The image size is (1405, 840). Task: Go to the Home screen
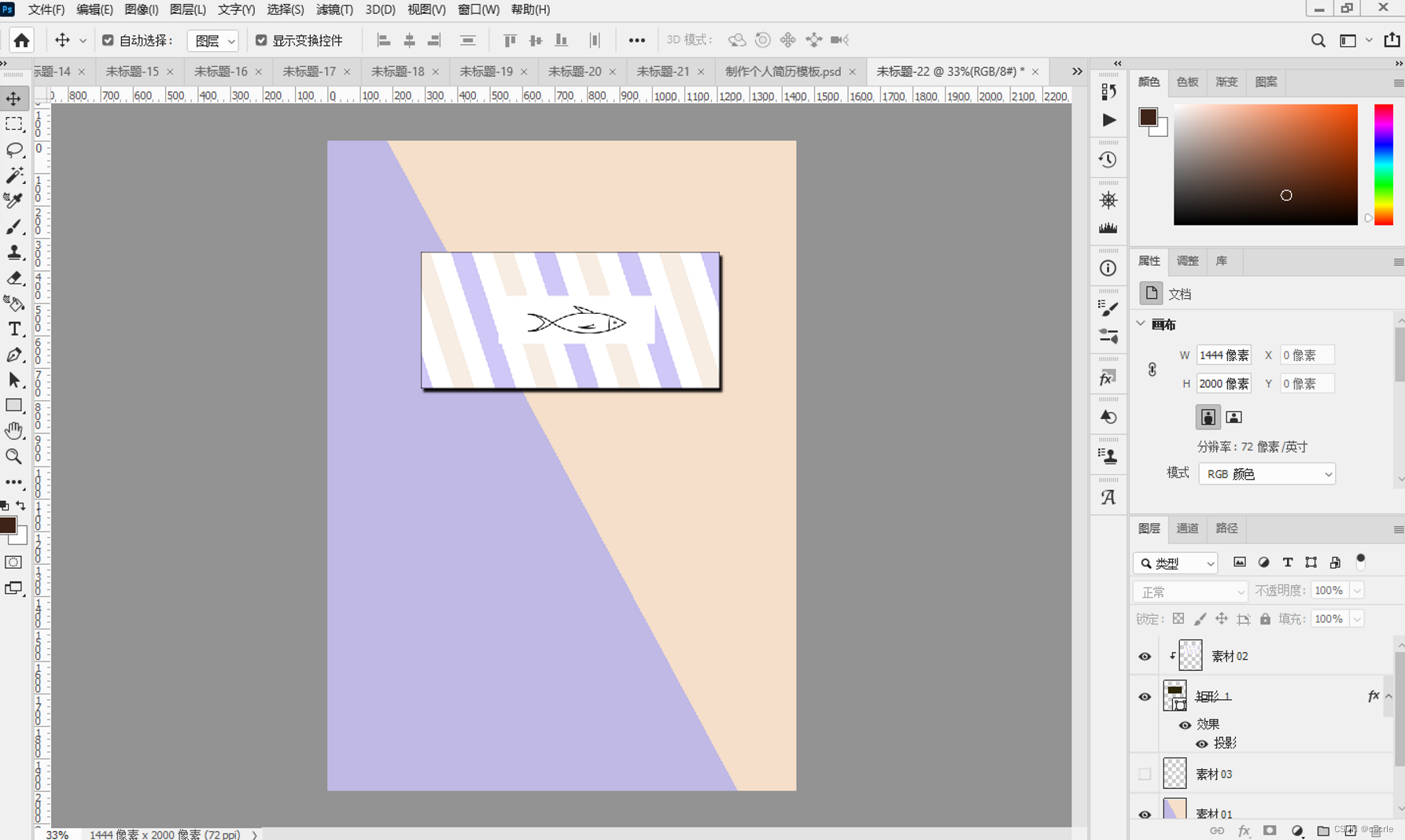click(22, 40)
